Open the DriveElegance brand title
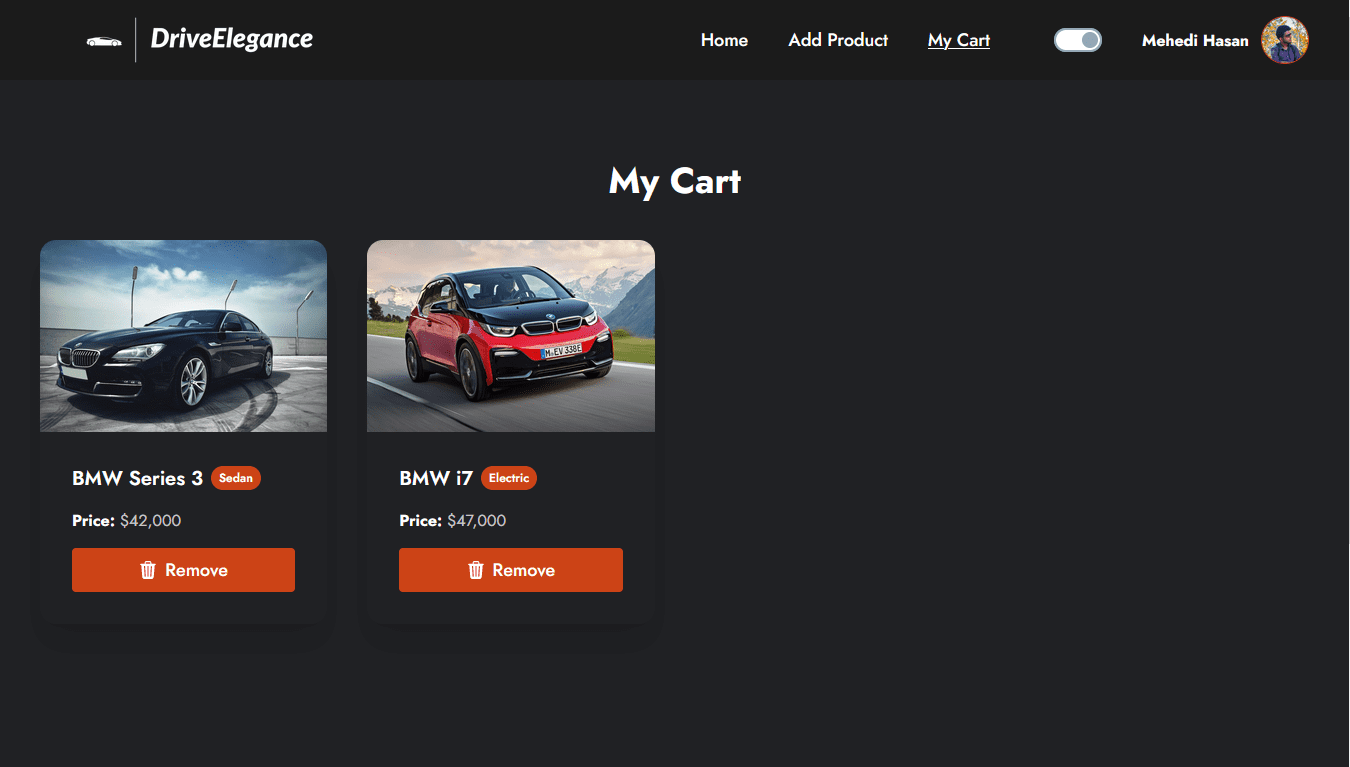Screen dimensions: 1350x767 (231, 39)
